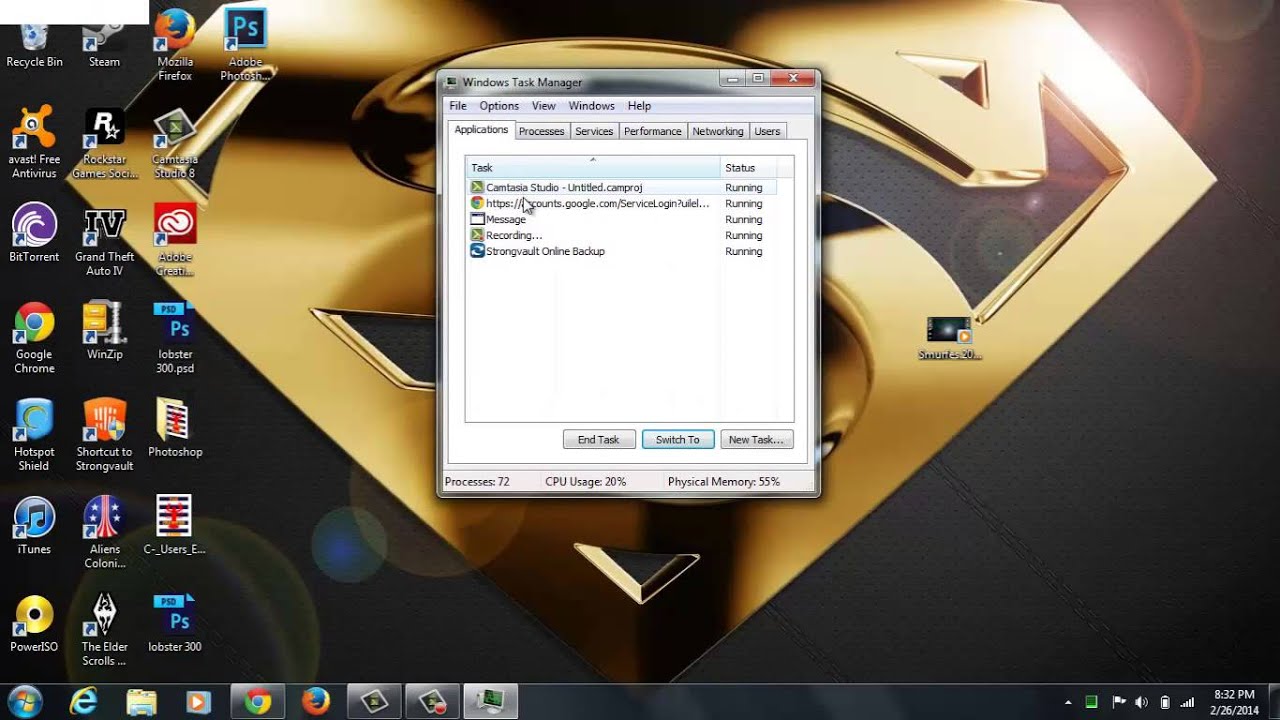Open the Recycle Bin desktop icon

[34, 40]
